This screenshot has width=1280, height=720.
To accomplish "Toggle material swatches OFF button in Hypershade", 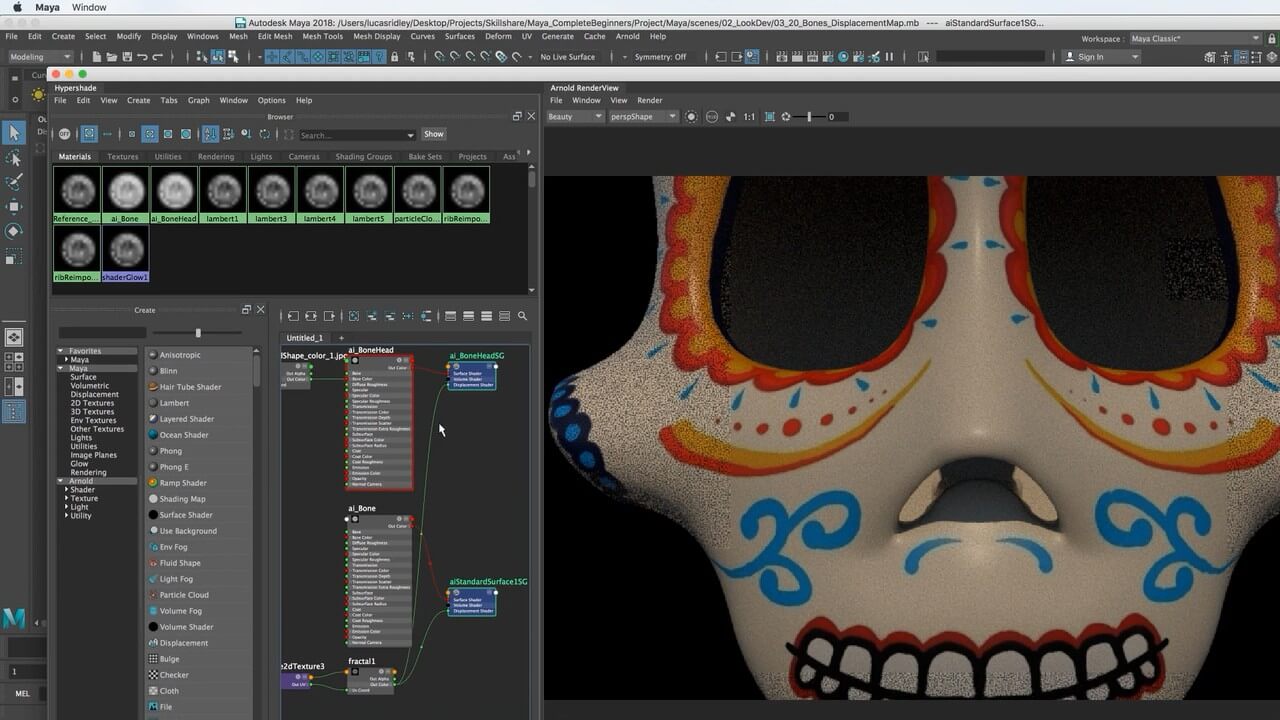I will [64, 134].
